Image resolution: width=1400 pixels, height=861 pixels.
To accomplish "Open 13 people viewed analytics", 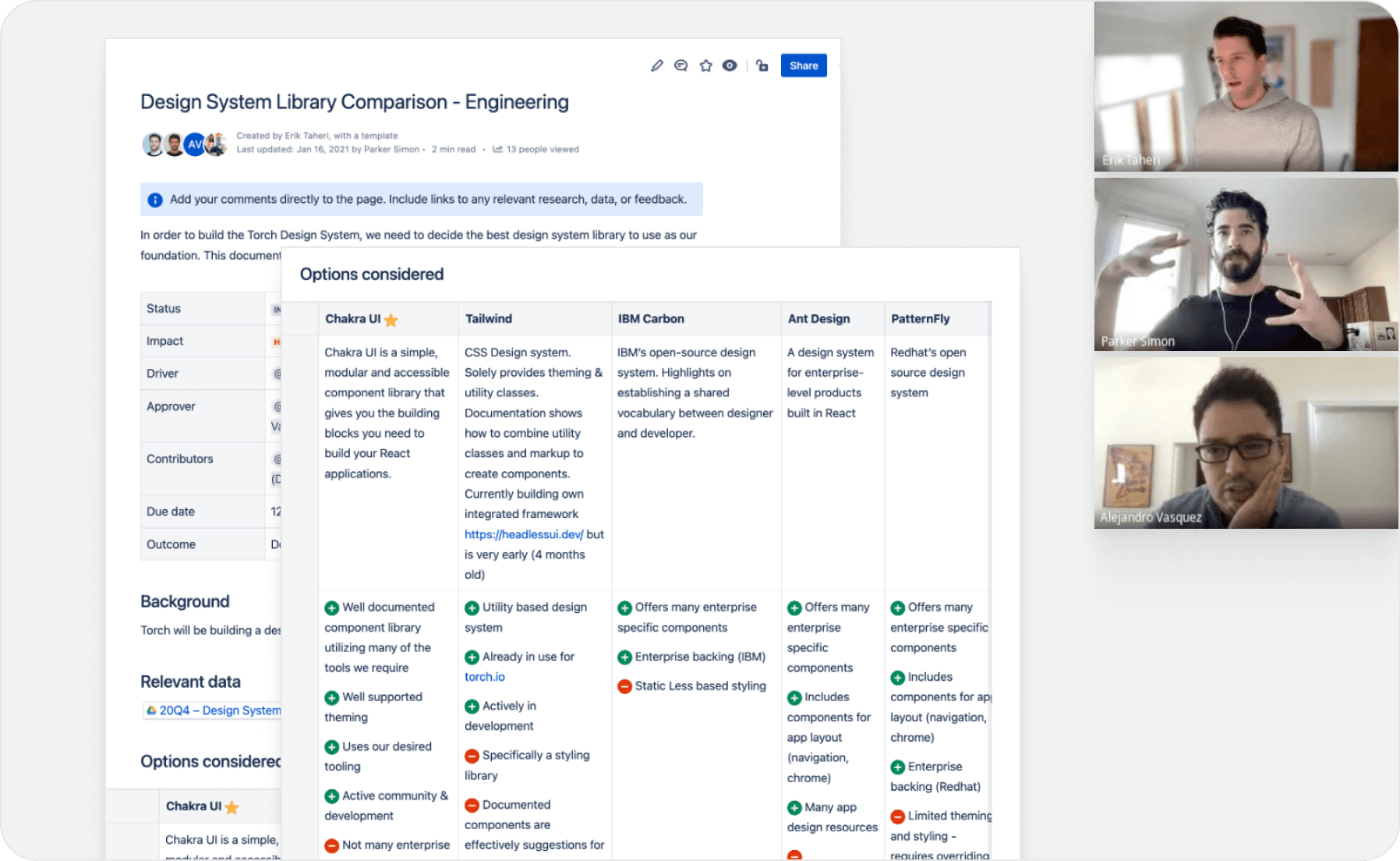I will tap(536, 149).
